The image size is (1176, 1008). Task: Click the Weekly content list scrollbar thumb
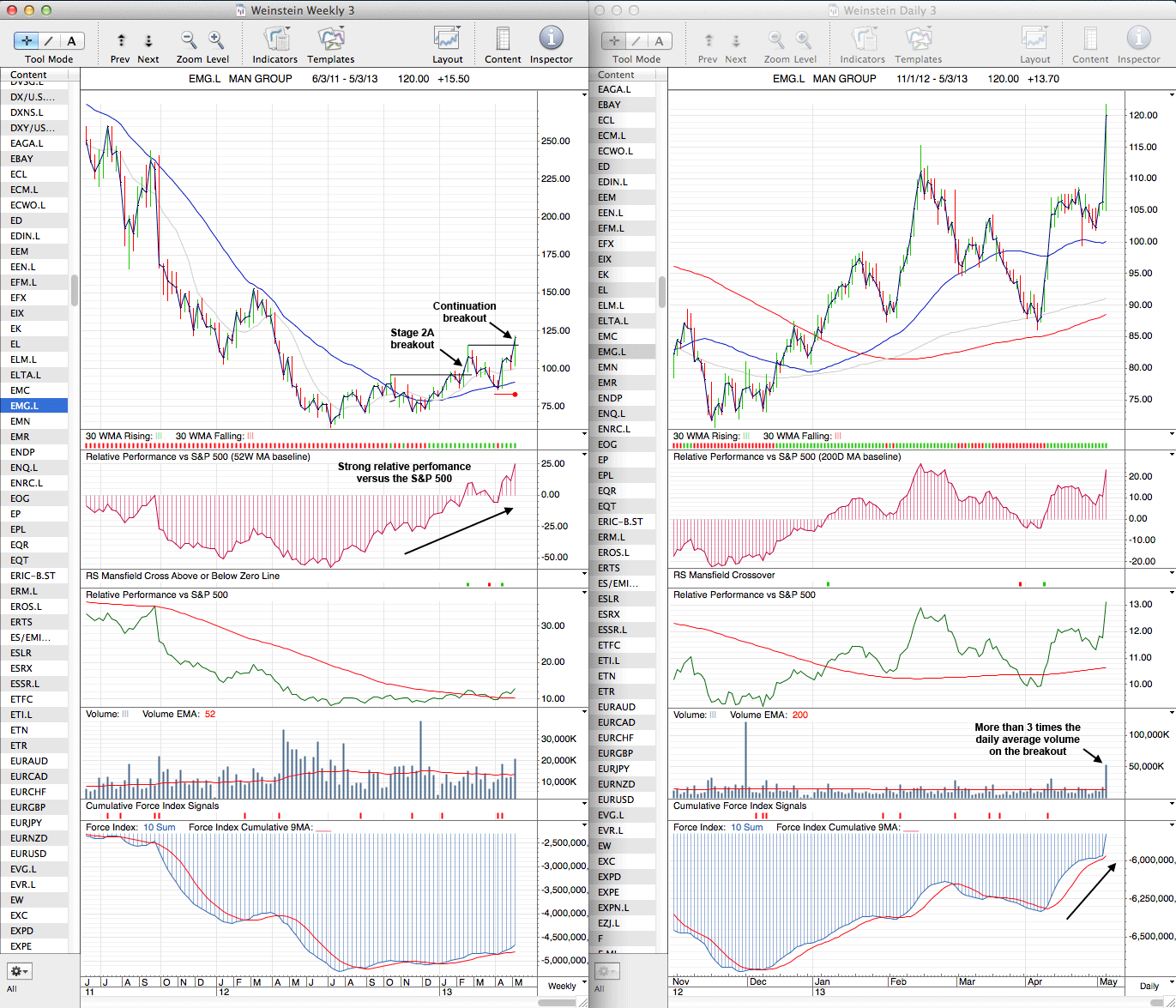[x=75, y=290]
